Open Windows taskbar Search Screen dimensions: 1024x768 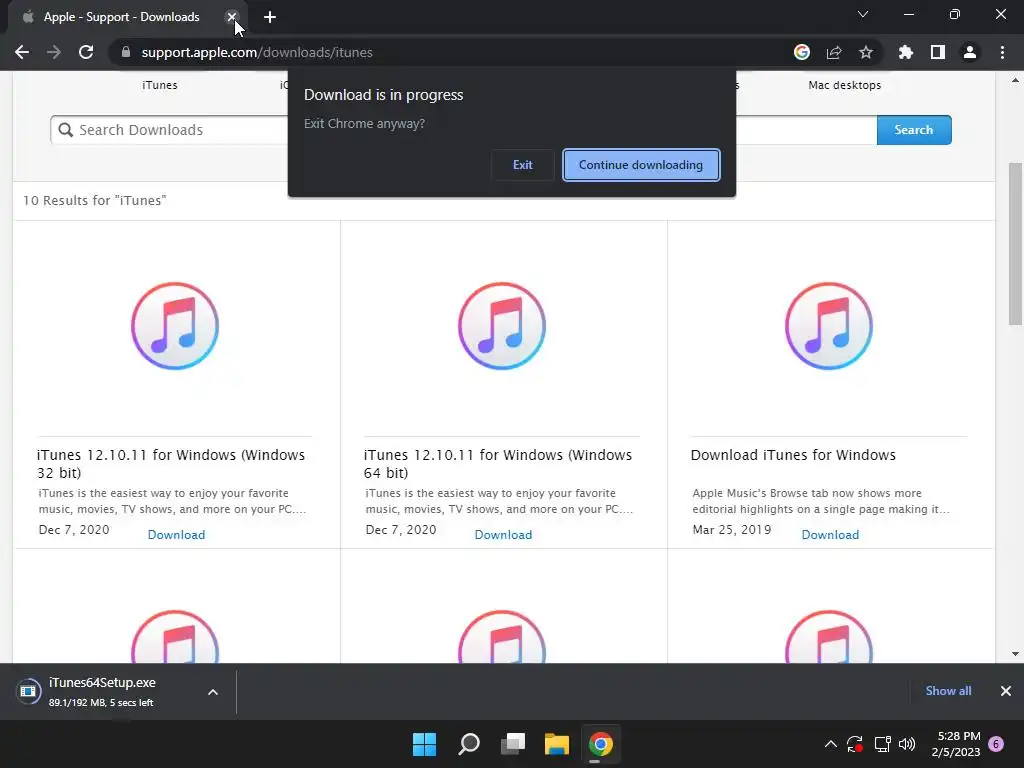[x=469, y=744]
